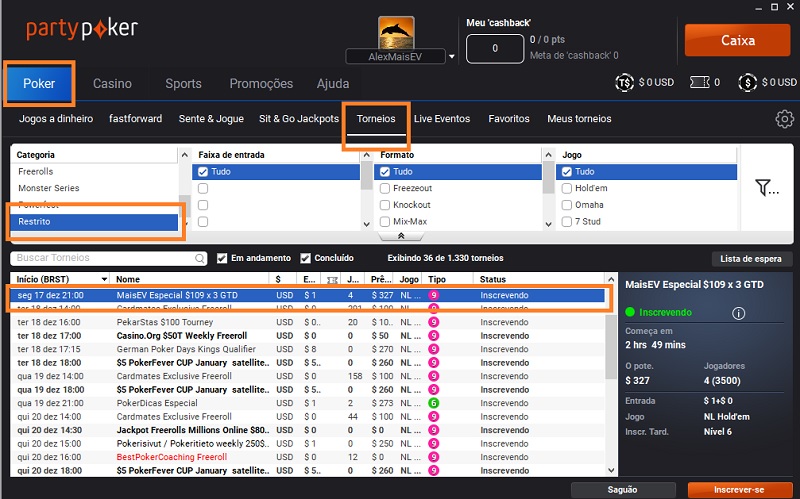The image size is (800, 499).
Task: Click the tournament list scroll-down arrow
Action: pos(611,470)
